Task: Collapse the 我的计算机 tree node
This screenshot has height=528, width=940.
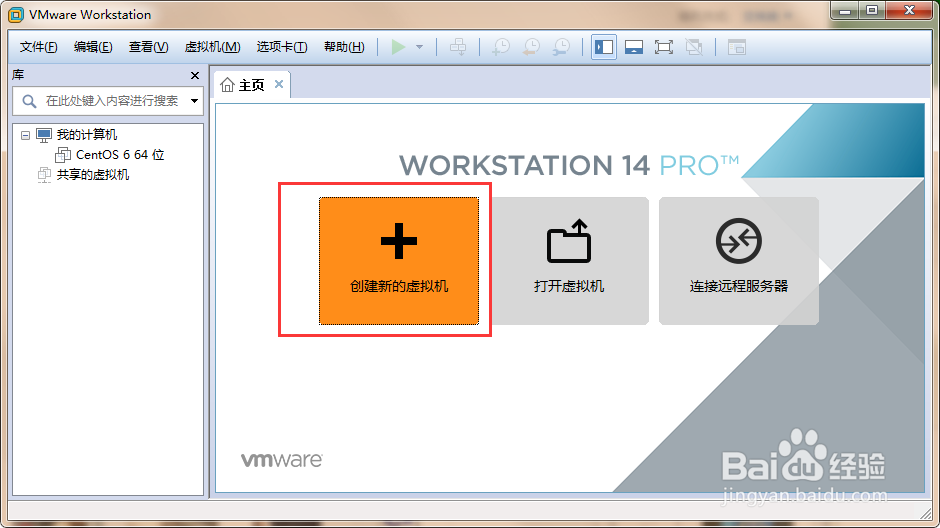Action: (x=25, y=135)
